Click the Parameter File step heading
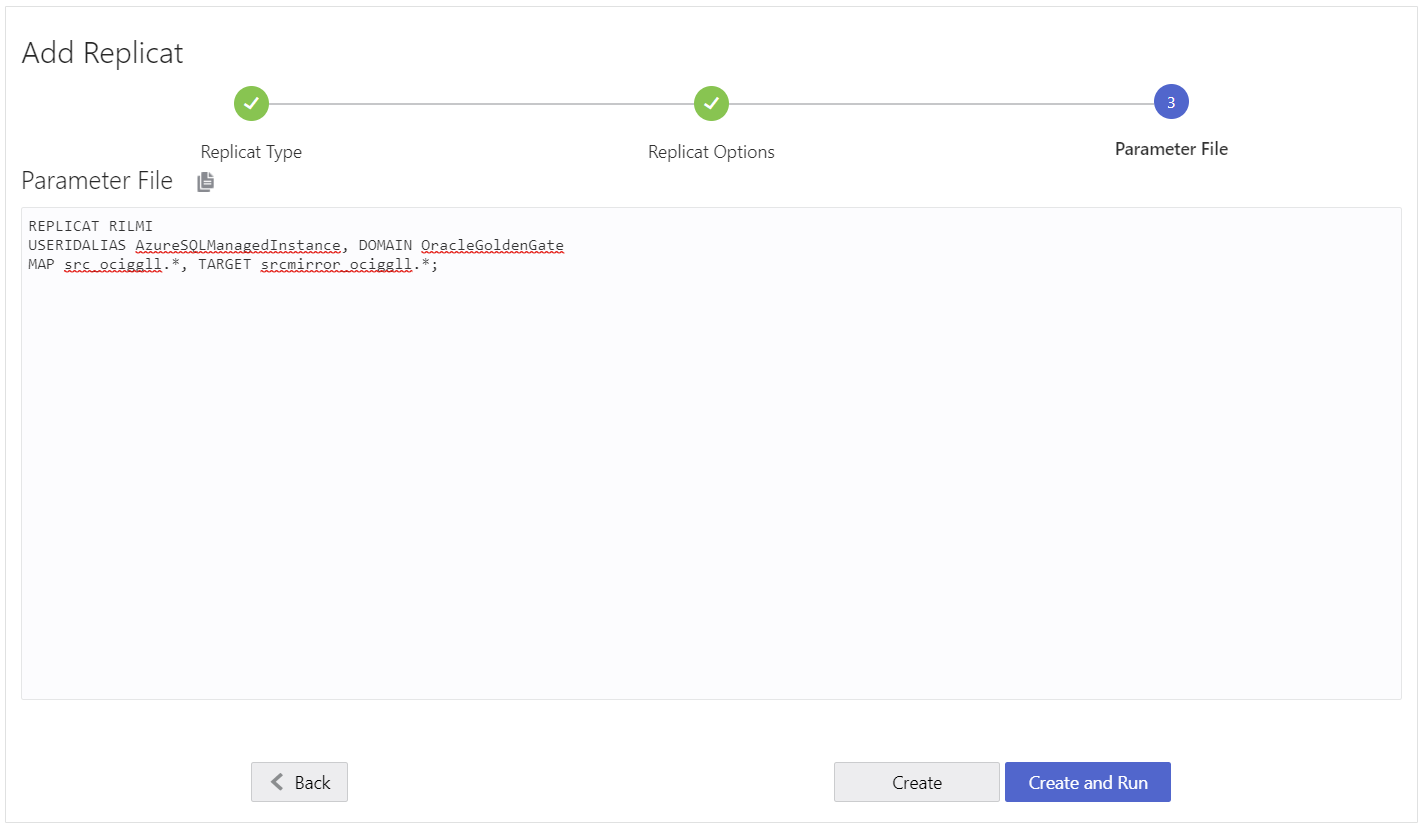 (x=1171, y=148)
